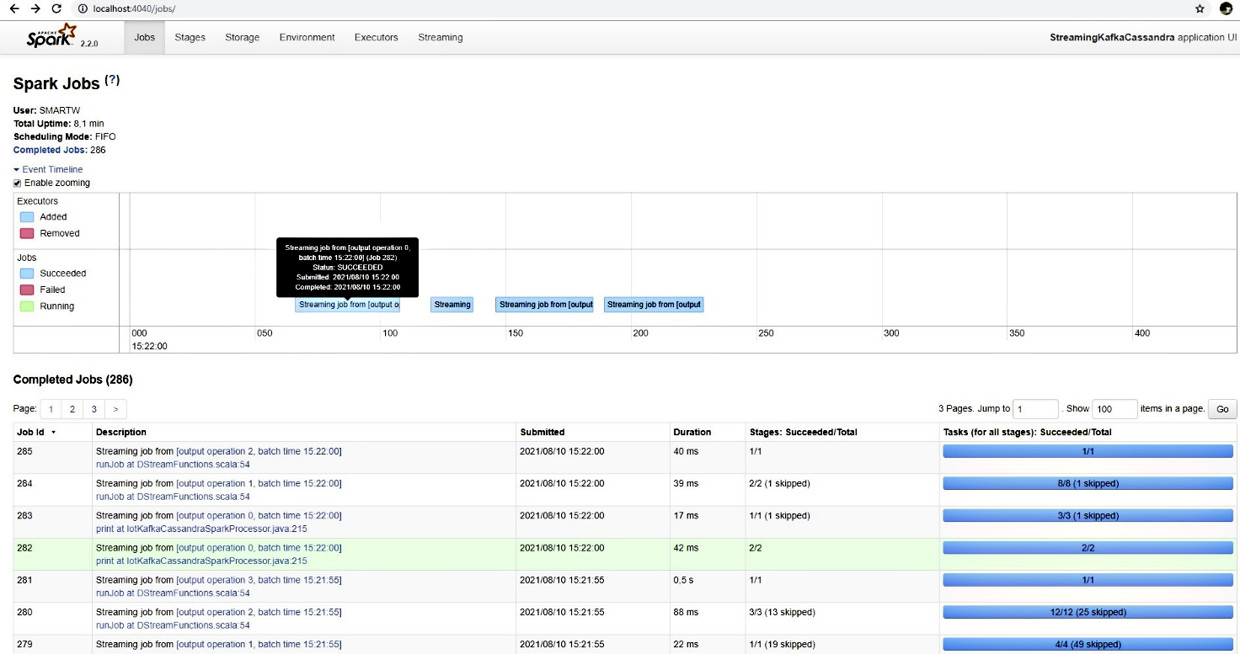Reload the page with the refresh icon
This screenshot has width=1240, height=654.
56,9
